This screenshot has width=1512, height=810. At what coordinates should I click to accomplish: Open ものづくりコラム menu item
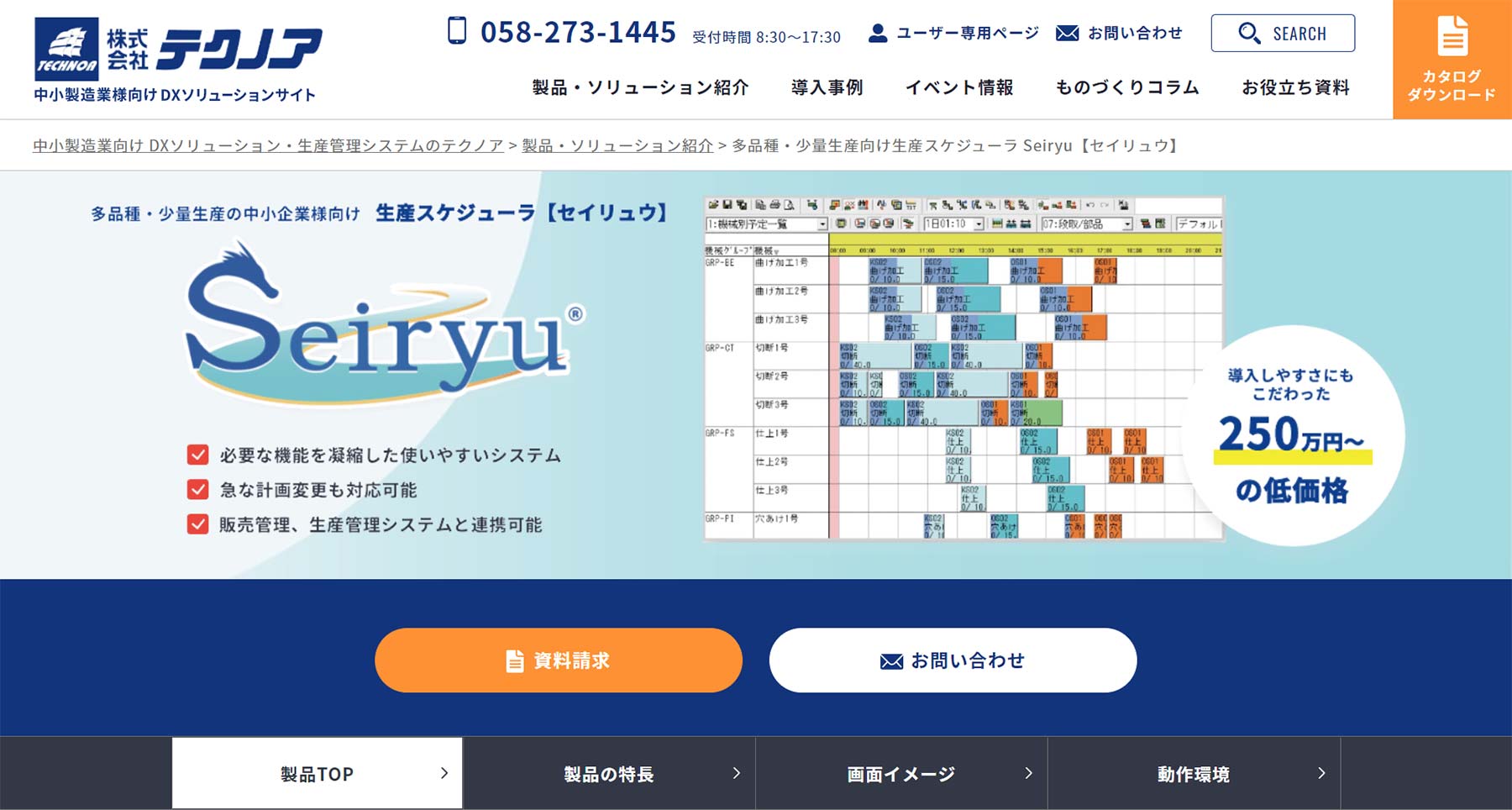tap(1127, 87)
